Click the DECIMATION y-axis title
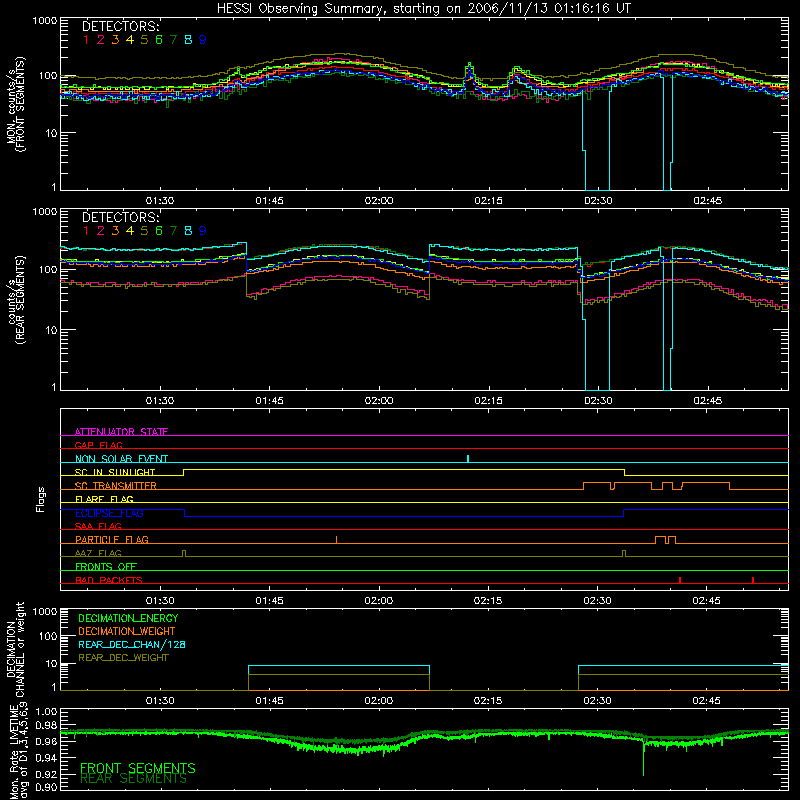Viewport: 800px width, 800px height. tap(16, 649)
